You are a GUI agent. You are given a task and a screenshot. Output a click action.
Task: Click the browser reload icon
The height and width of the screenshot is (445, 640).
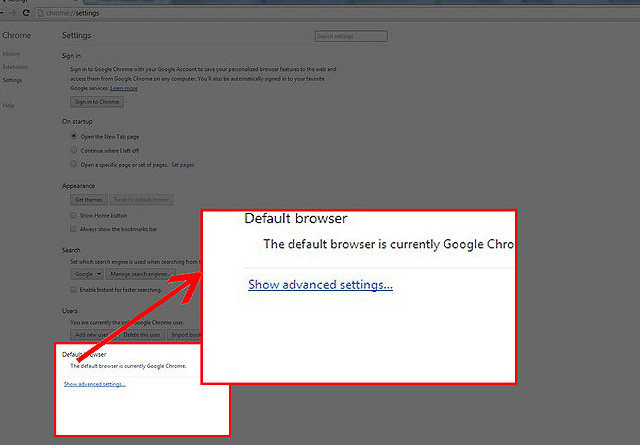tap(26, 13)
